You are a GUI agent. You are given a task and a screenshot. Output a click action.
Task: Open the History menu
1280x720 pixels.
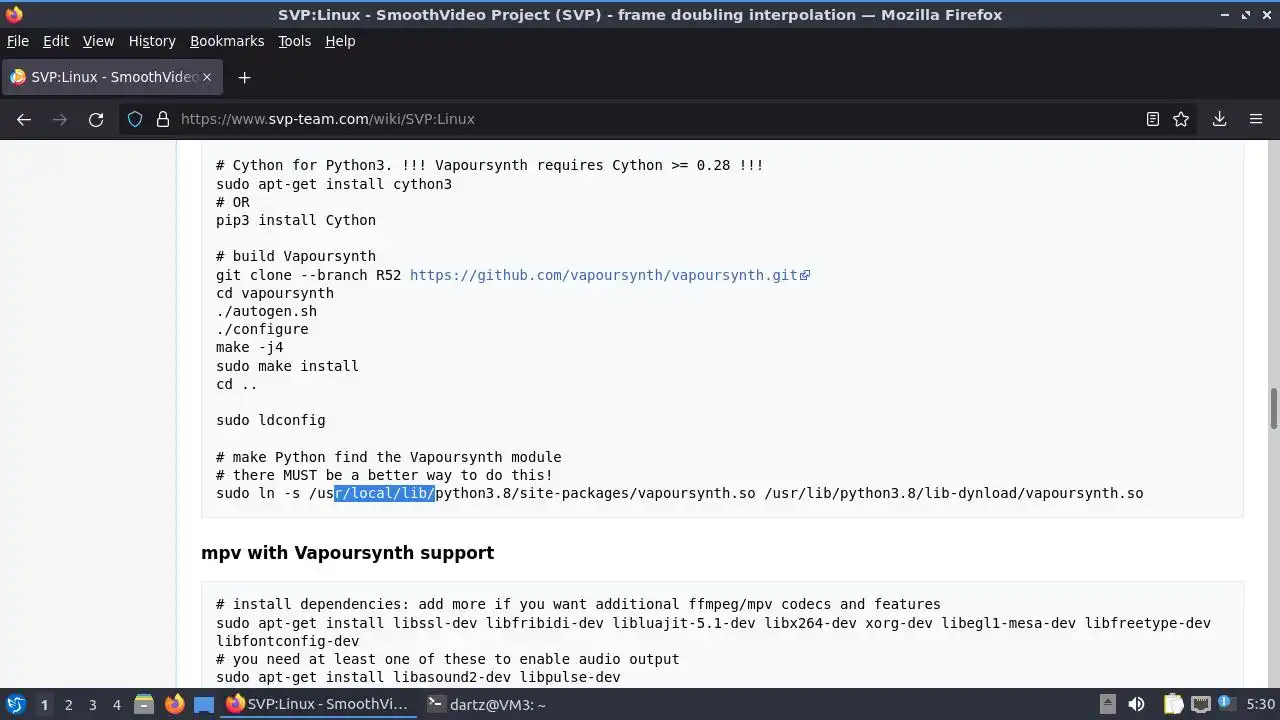152,41
